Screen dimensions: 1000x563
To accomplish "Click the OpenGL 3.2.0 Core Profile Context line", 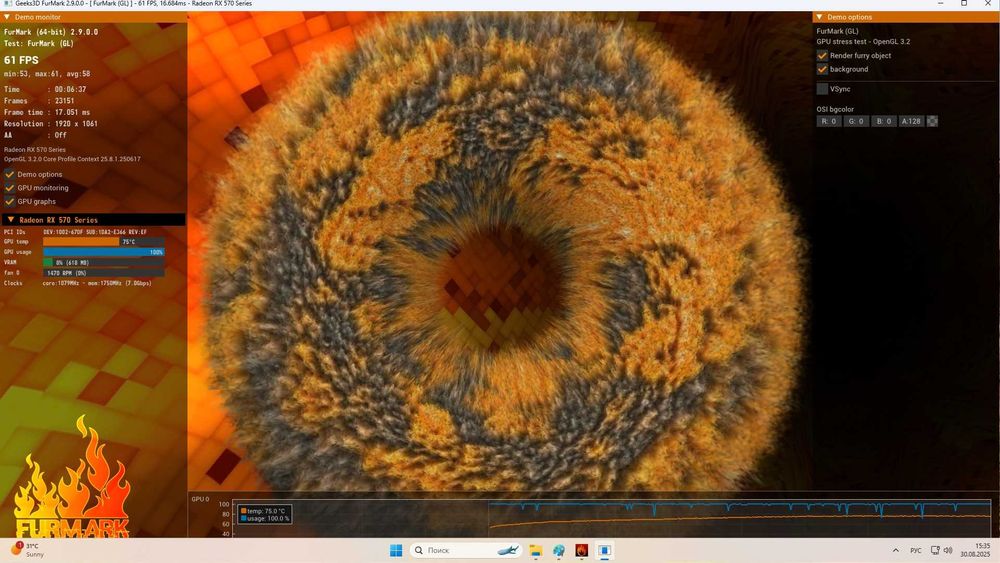I will click(x=72, y=159).
